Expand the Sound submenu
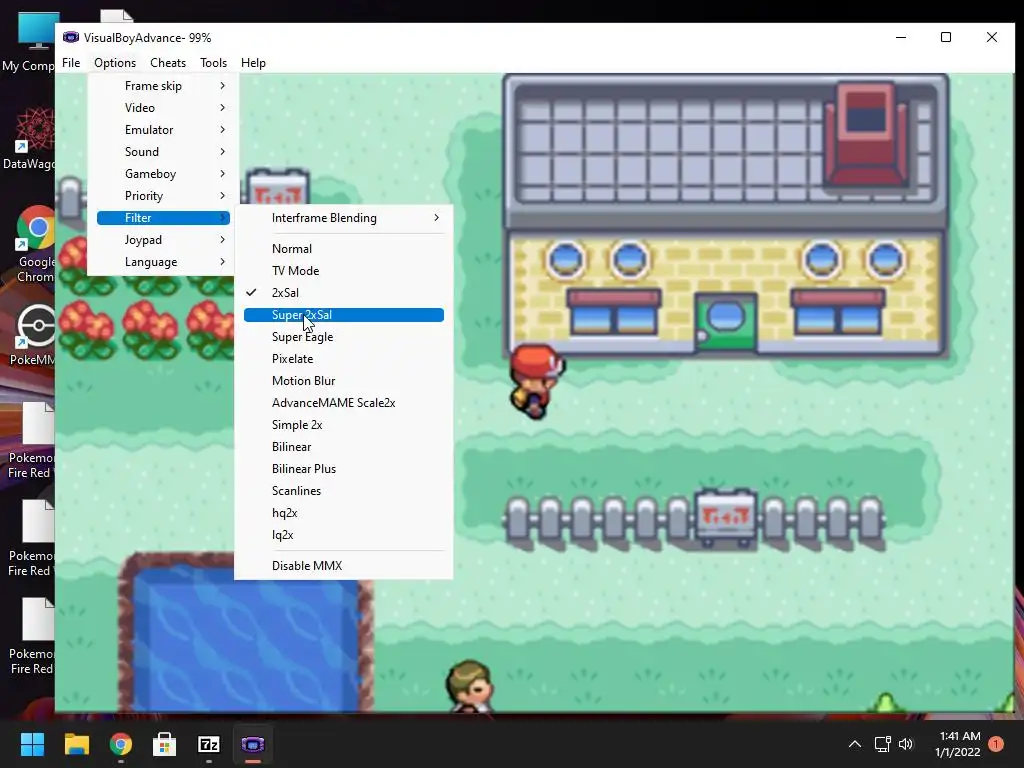 (x=163, y=152)
